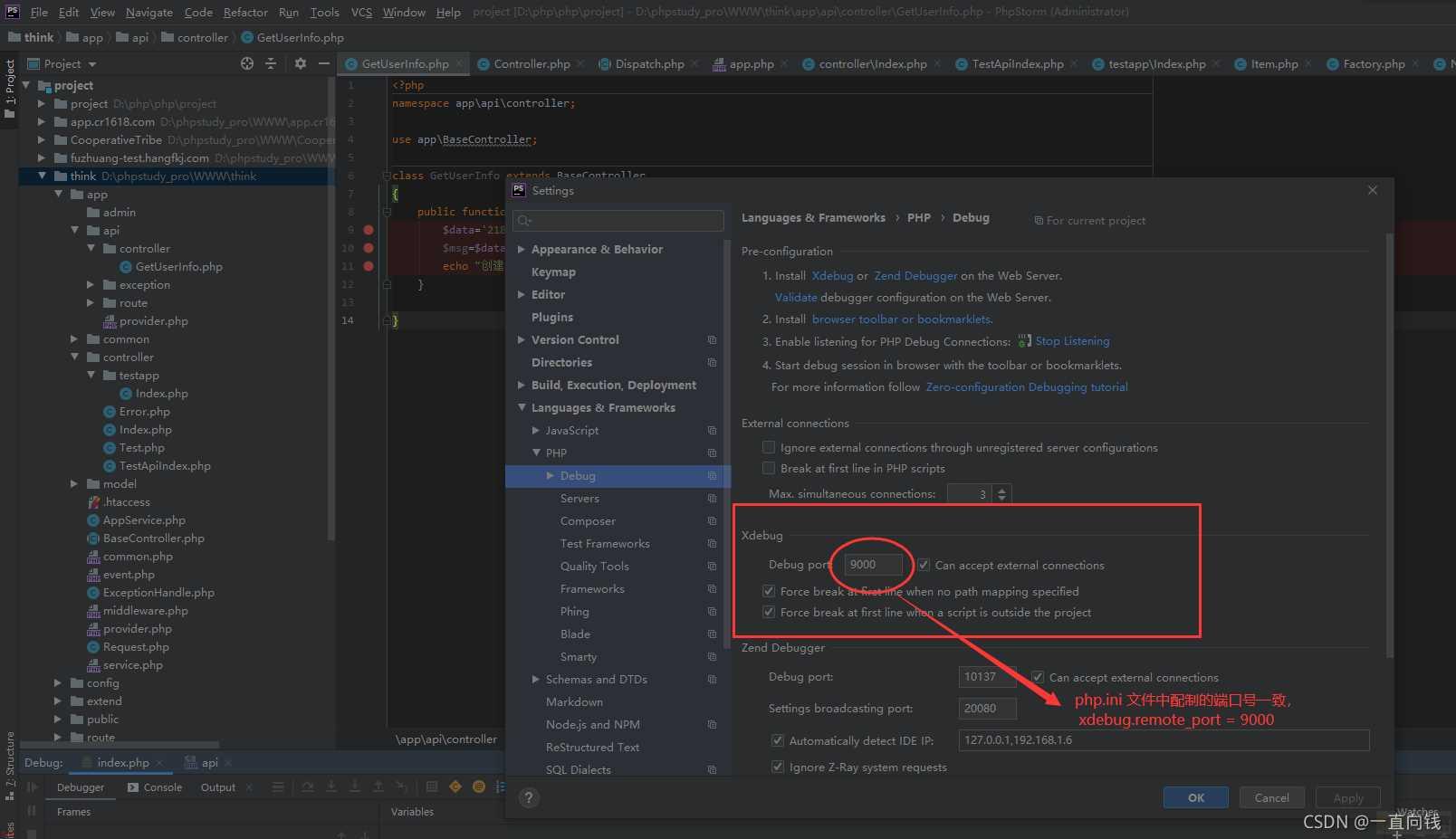Increase Max simultaneous connections spinner
The width and height of the screenshot is (1456, 839).
pyautogui.click(x=1001, y=490)
